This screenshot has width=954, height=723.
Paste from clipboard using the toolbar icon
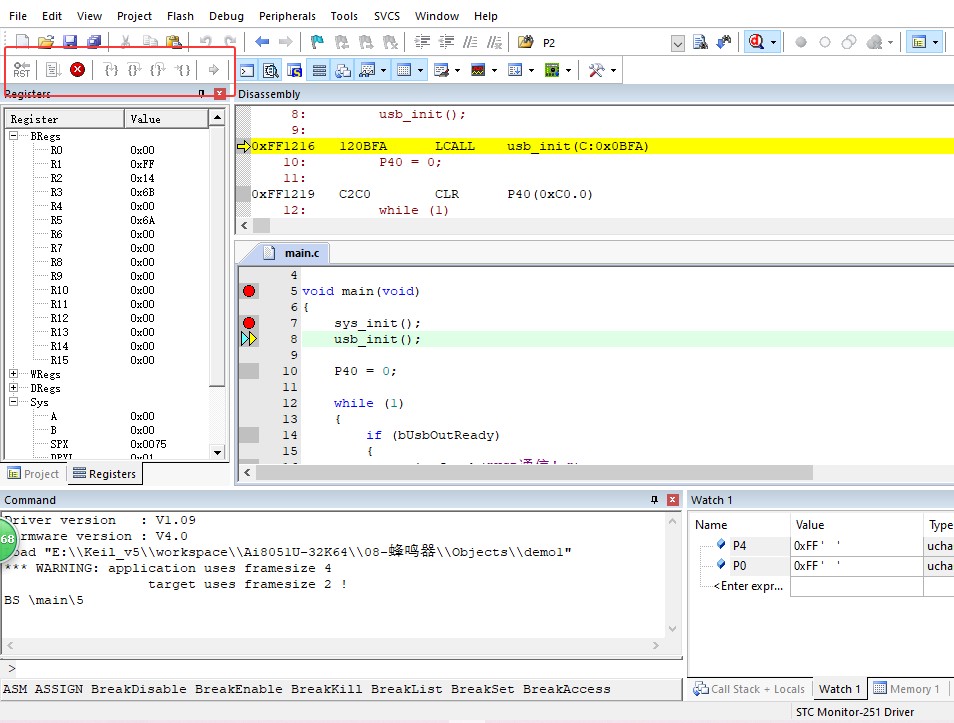click(x=174, y=42)
